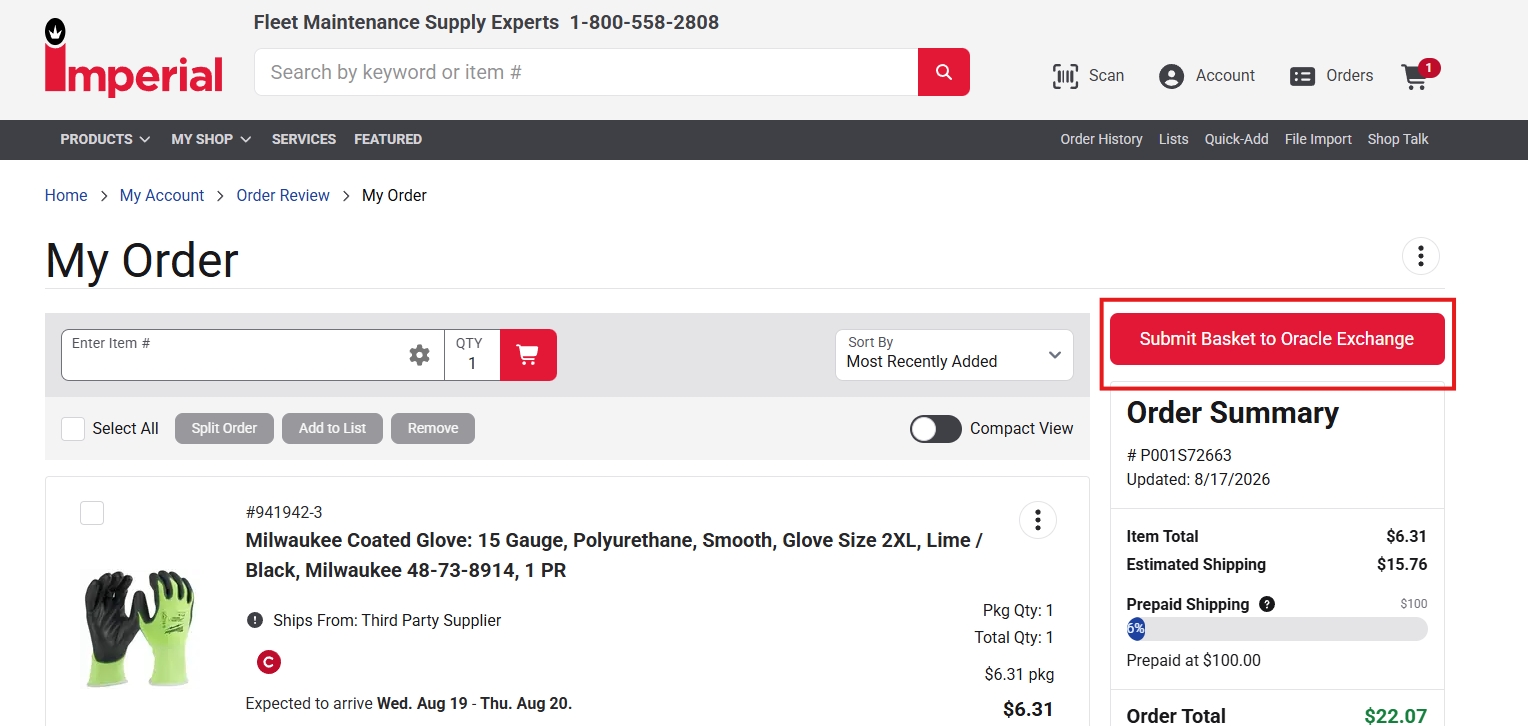Click the phone number 1-800-558-2808

point(644,22)
